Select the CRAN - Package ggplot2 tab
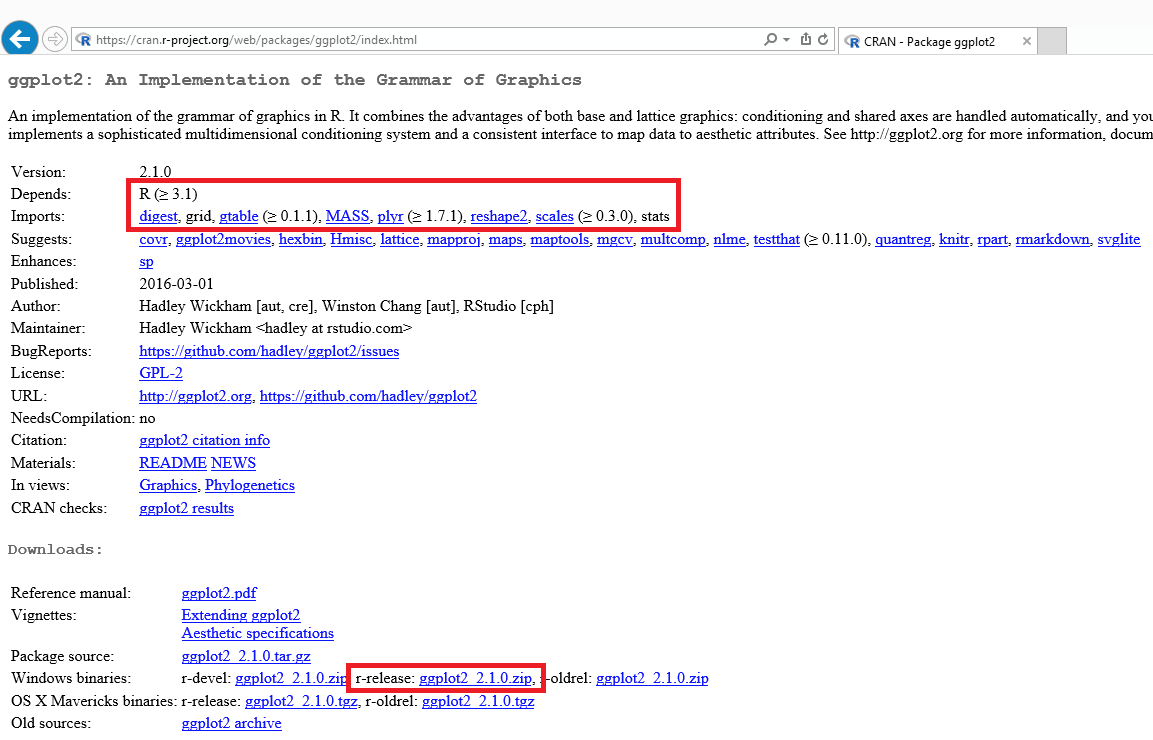This screenshot has width=1153, height=740. click(x=938, y=41)
